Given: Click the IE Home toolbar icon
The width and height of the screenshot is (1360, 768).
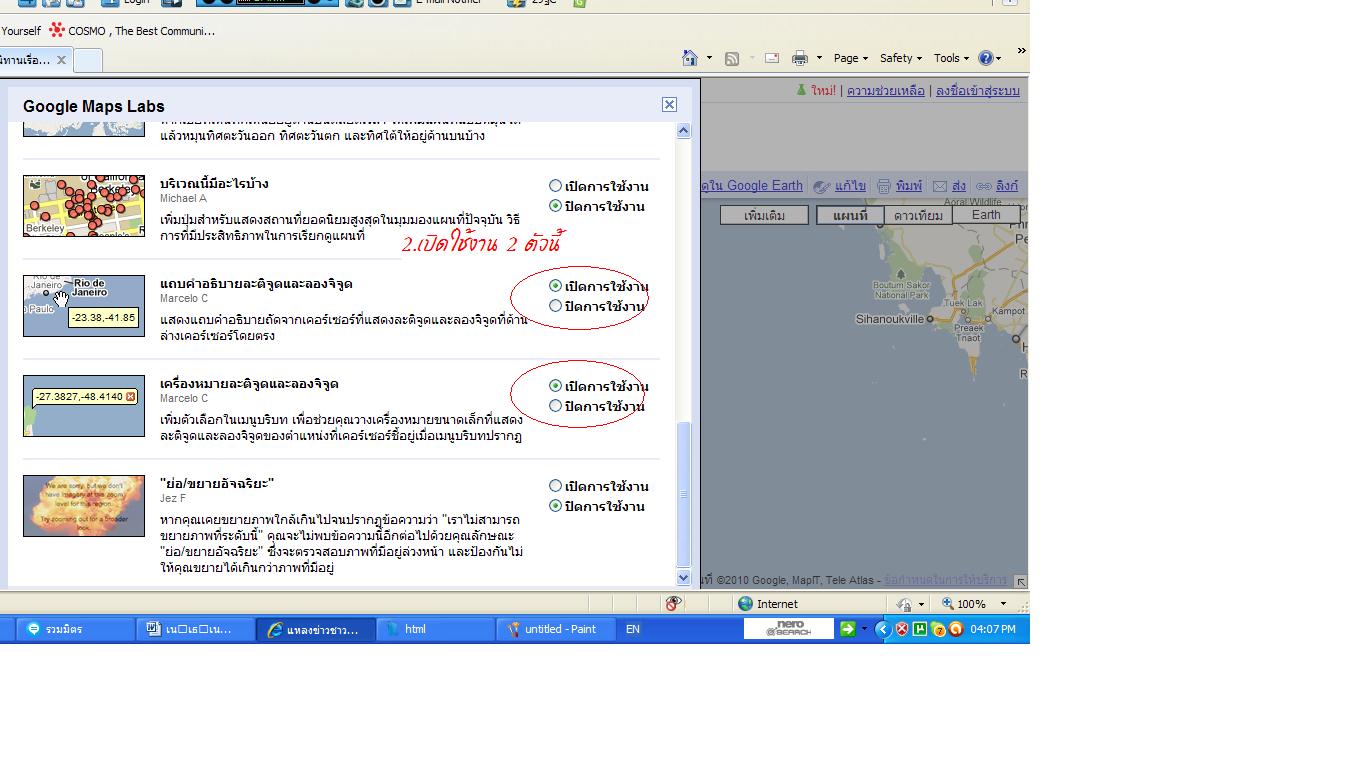Looking at the screenshot, I should [x=690, y=58].
